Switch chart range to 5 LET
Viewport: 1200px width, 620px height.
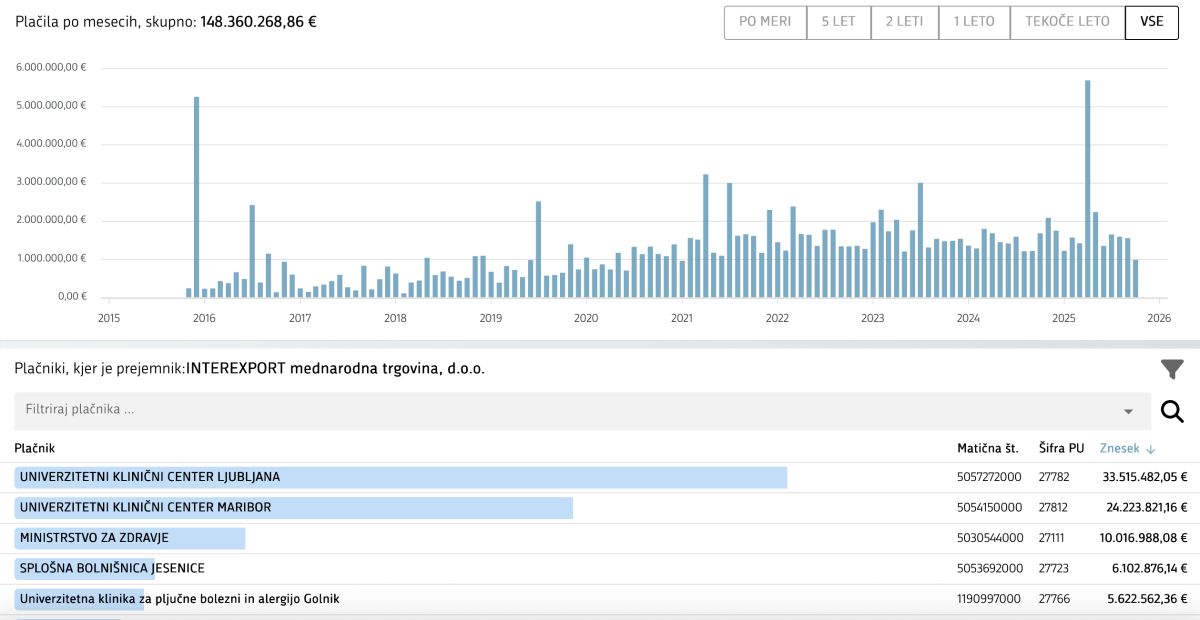pos(838,22)
